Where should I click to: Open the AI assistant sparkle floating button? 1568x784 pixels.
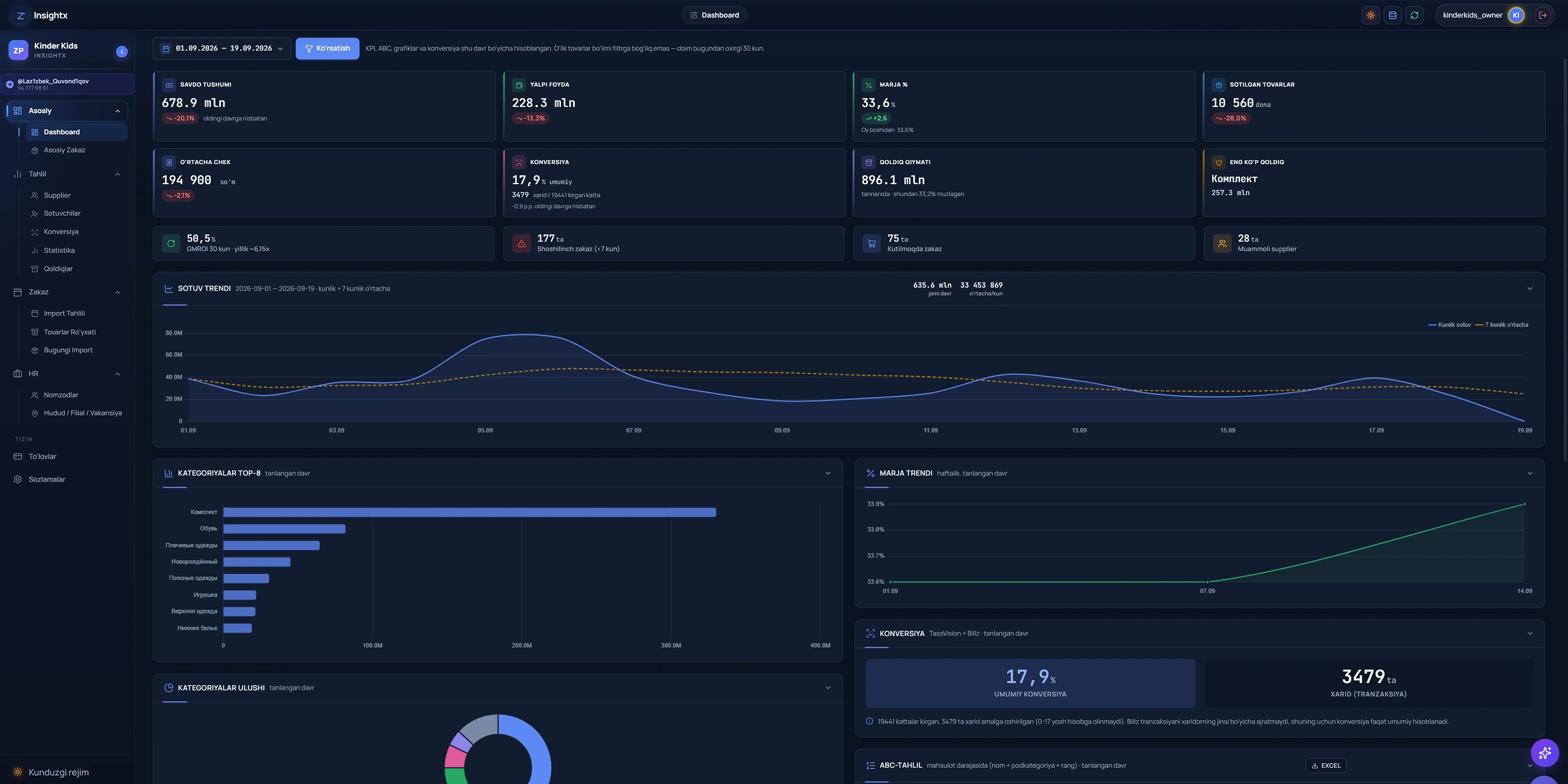point(1545,753)
